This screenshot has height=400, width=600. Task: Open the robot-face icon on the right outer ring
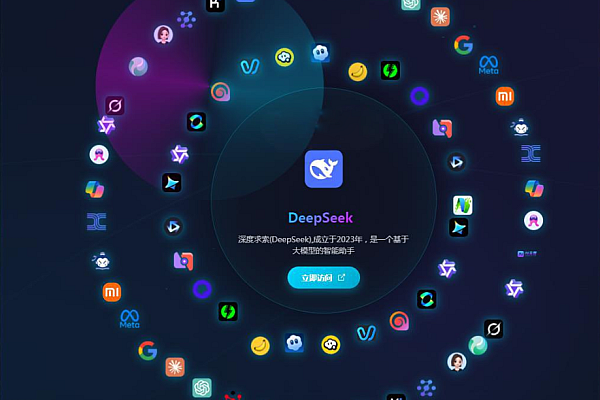[520, 127]
